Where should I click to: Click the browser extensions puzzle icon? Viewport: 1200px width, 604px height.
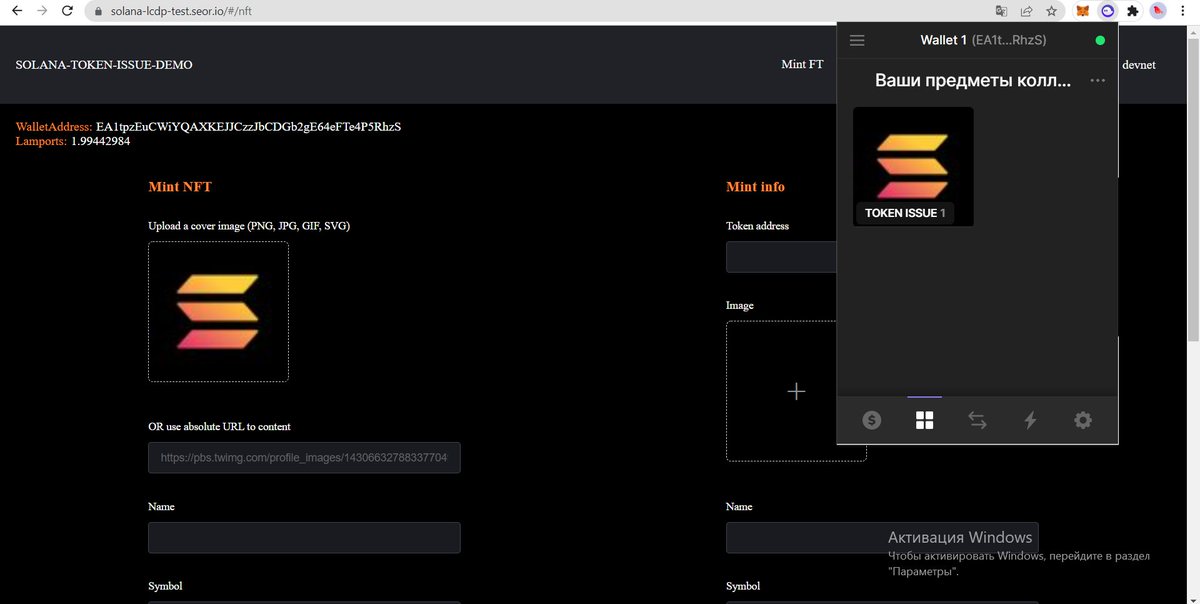pyautogui.click(x=1132, y=10)
